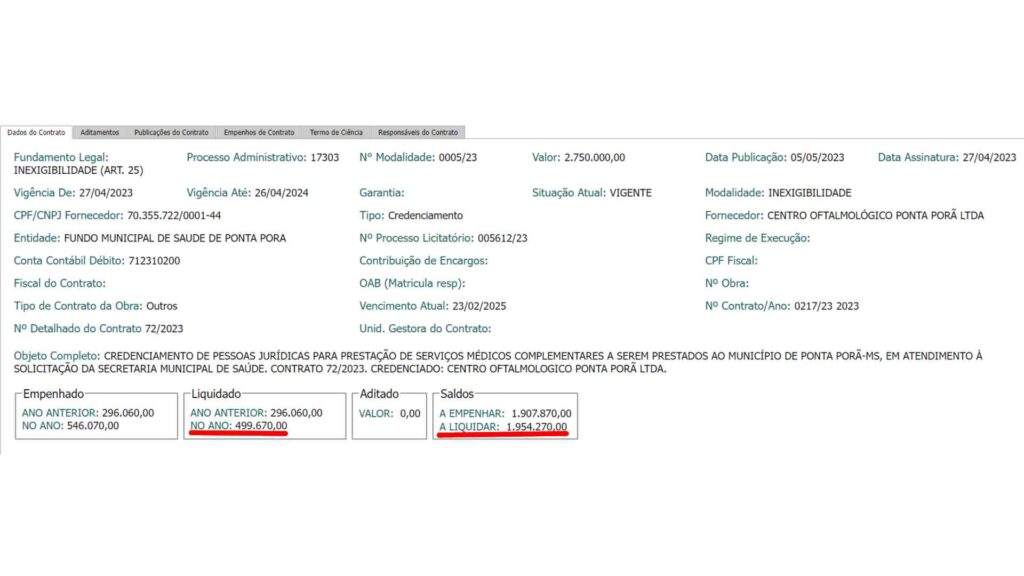
Task: Select the Data Publicação date 05/05/2023
Action: pos(817,157)
